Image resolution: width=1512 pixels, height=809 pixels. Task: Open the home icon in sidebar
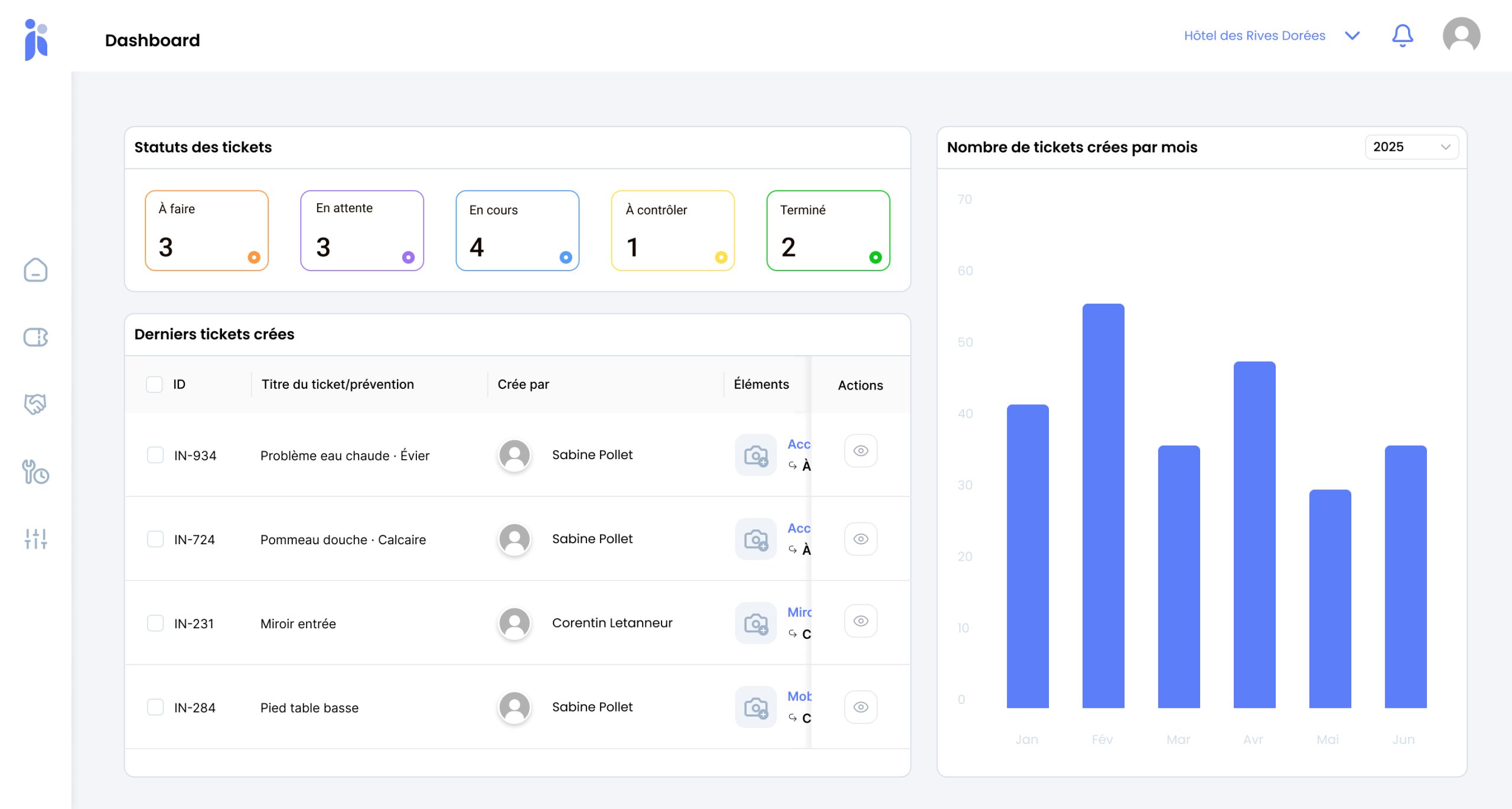(x=35, y=270)
